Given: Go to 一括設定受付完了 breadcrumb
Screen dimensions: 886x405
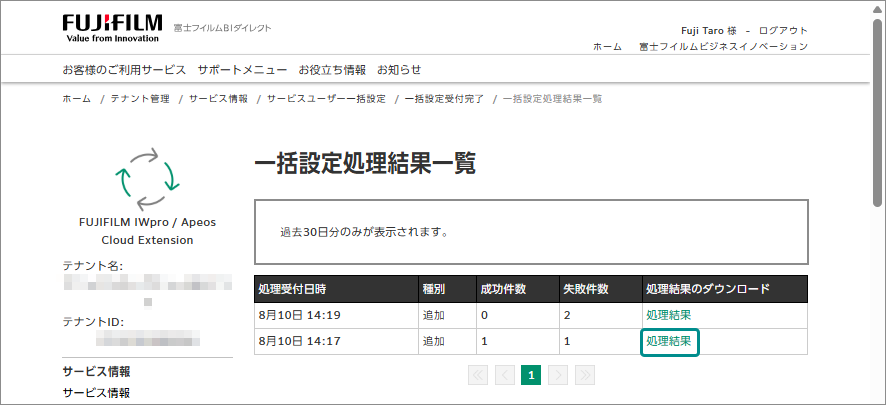Looking at the screenshot, I should click(445, 99).
